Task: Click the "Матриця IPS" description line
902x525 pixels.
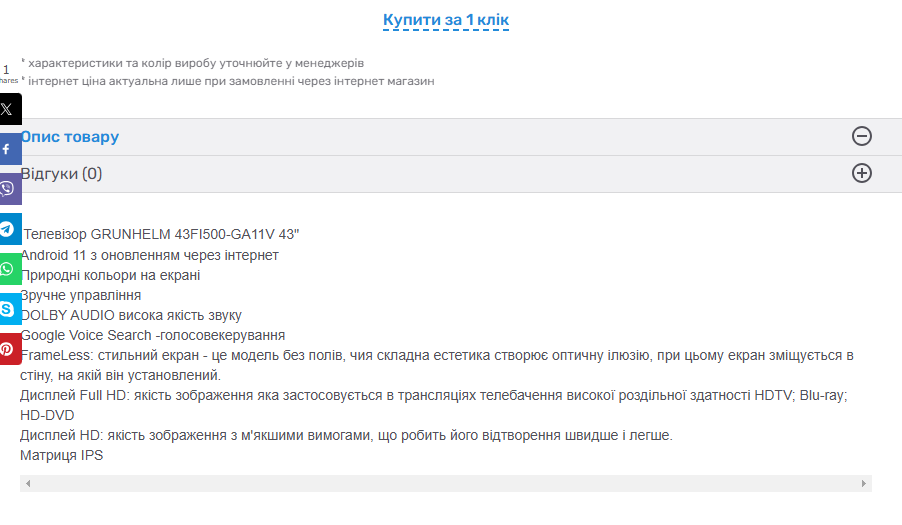Action: pyautogui.click(x=62, y=456)
